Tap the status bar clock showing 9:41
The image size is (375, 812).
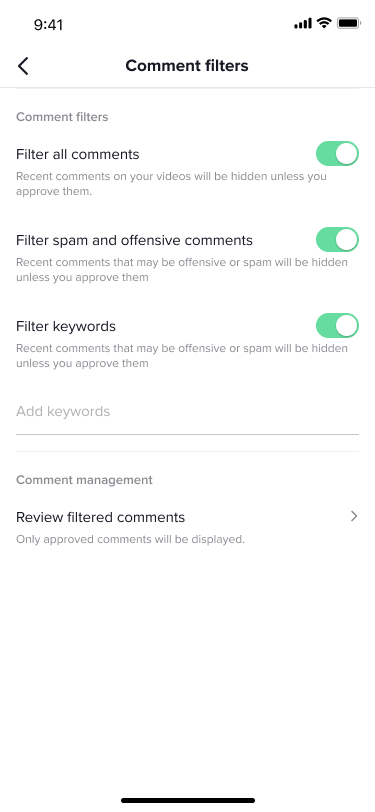(48, 24)
